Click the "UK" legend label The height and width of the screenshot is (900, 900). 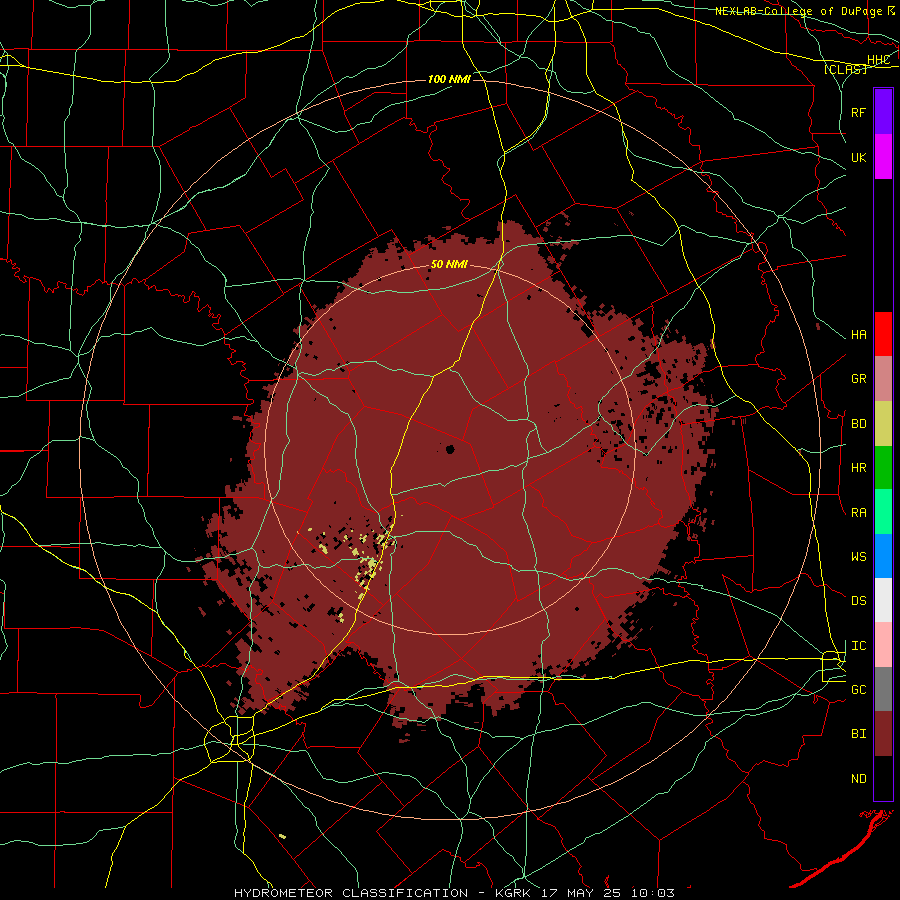pyautogui.click(x=858, y=157)
